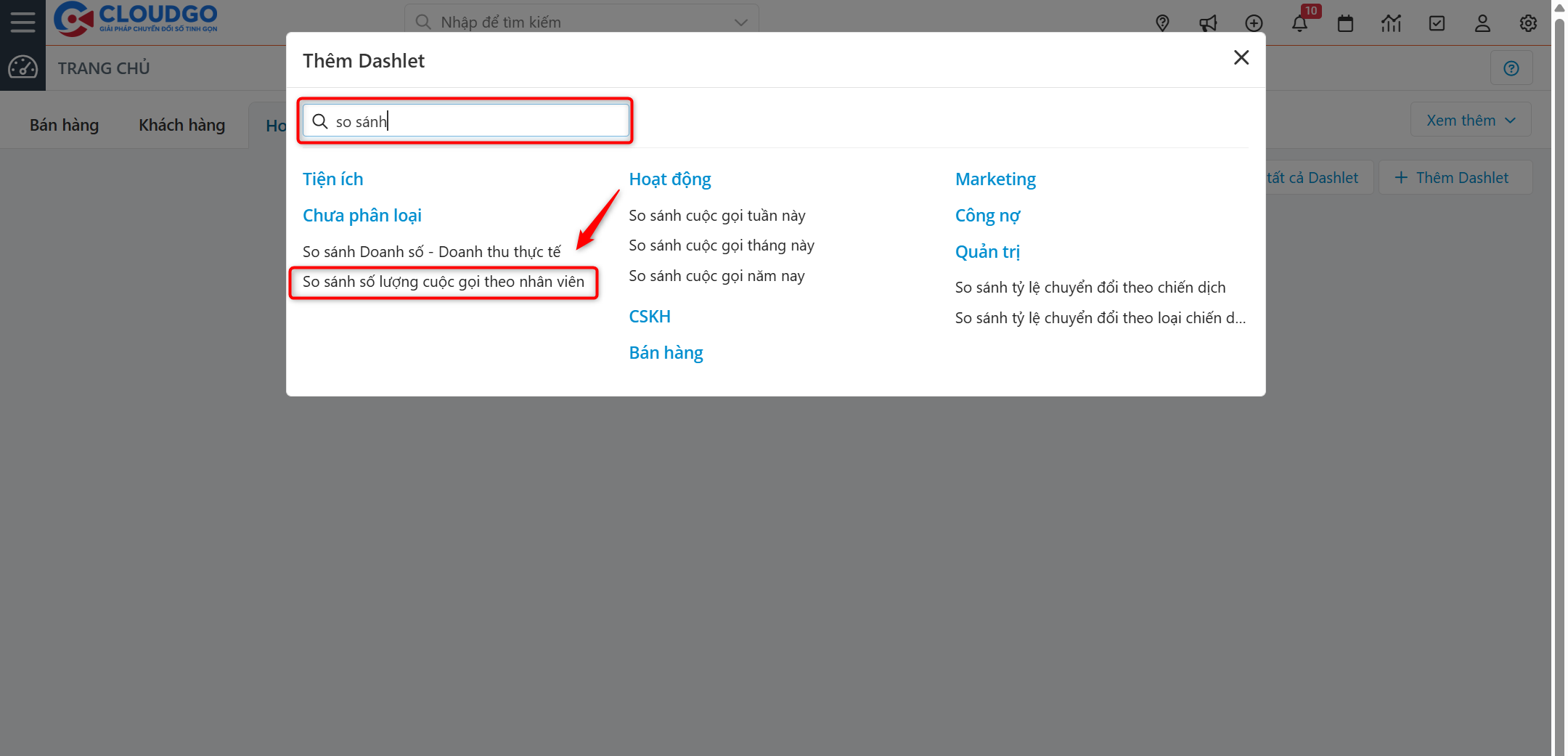Open the calendar icon
The height and width of the screenshot is (756, 1568).
[1345, 23]
